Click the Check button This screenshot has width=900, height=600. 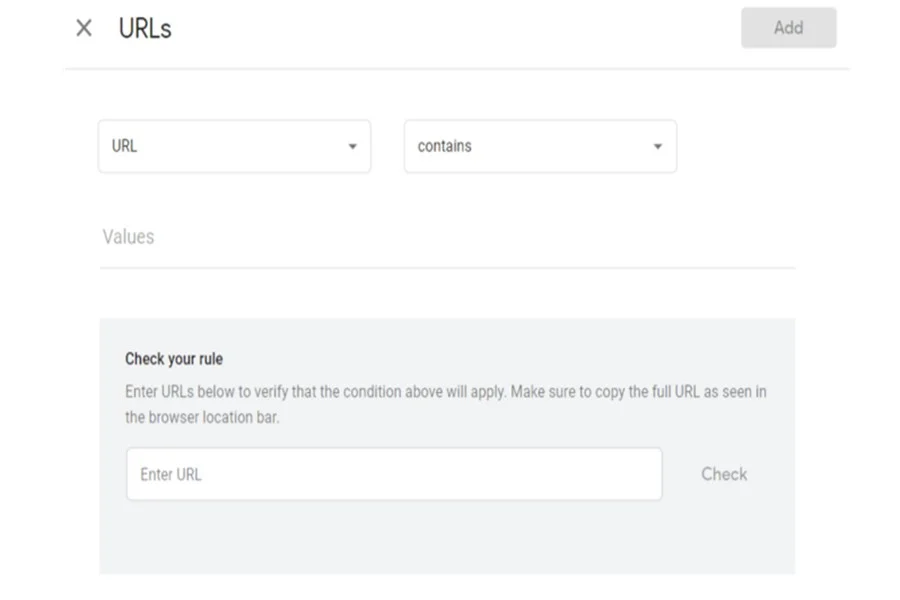pos(724,474)
